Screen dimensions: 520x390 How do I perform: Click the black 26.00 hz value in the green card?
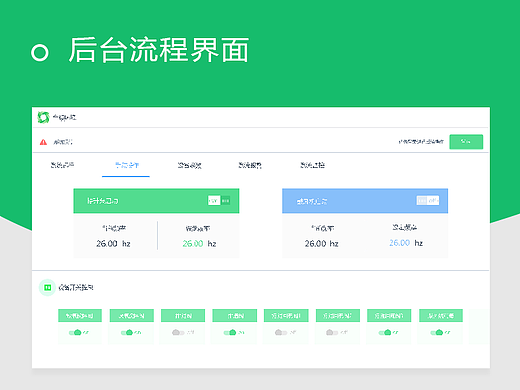(x=113, y=244)
